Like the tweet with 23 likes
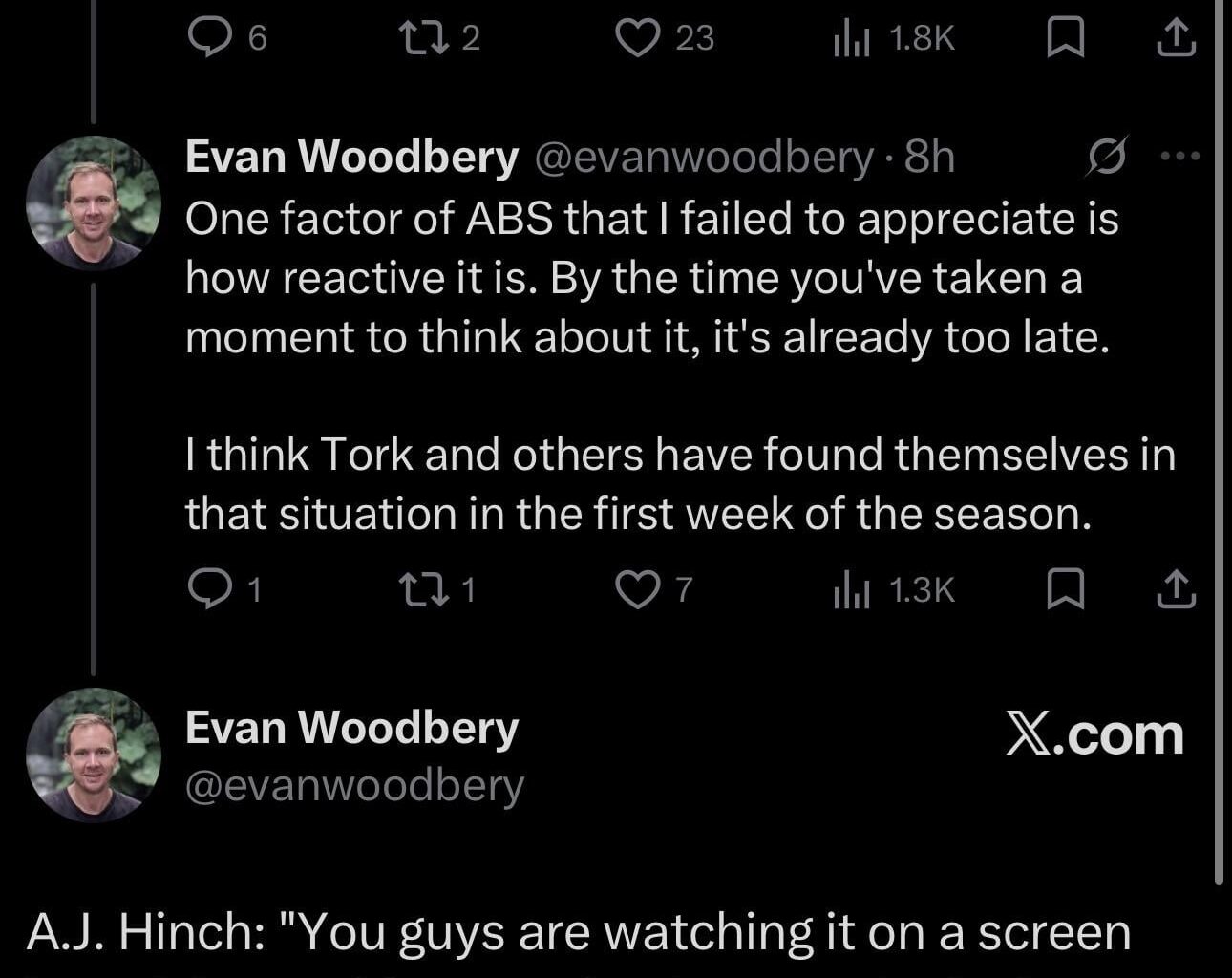 coord(644,38)
